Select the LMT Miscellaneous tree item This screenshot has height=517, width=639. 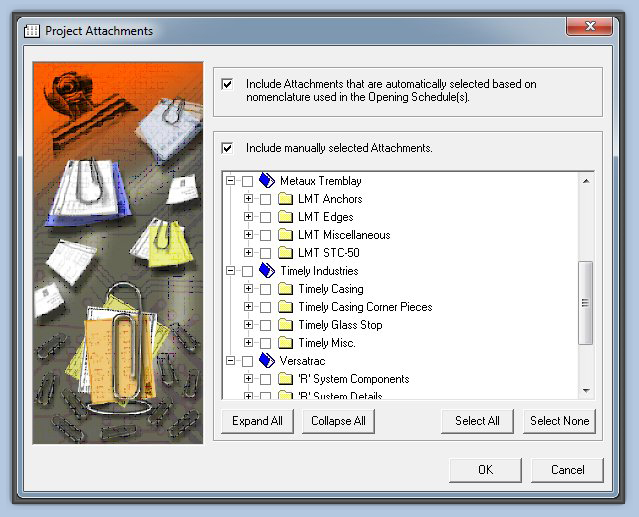pos(344,235)
